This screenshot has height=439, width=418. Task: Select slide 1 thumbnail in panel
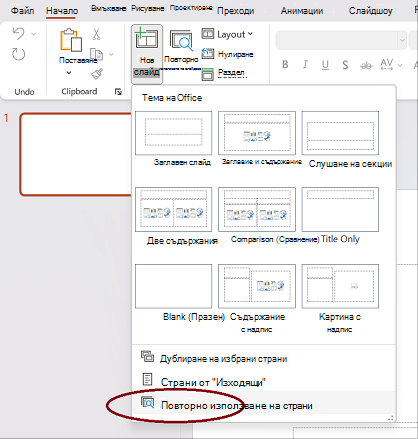pos(76,154)
